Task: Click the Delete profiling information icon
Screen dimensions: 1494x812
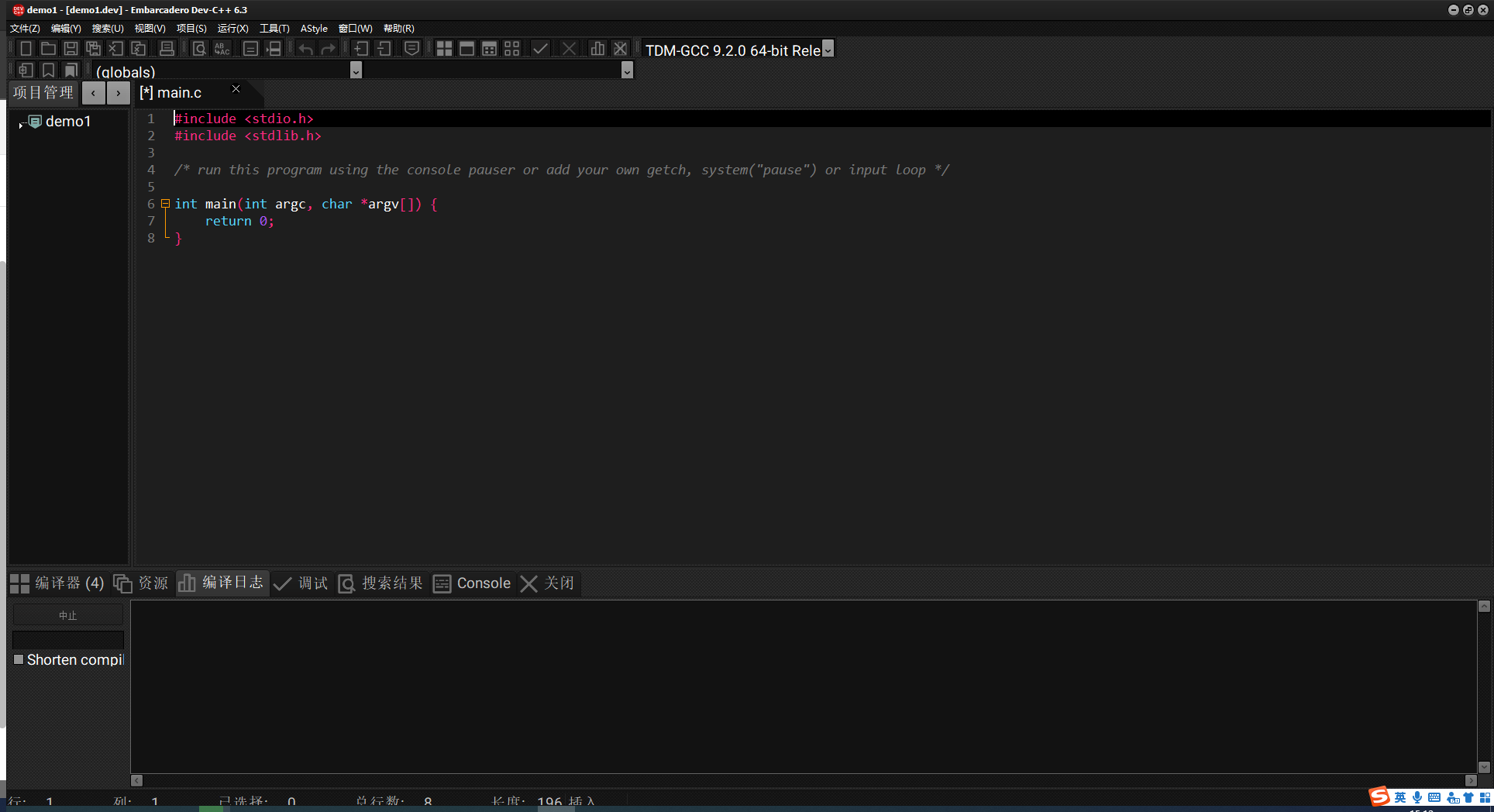Action: pos(621,49)
